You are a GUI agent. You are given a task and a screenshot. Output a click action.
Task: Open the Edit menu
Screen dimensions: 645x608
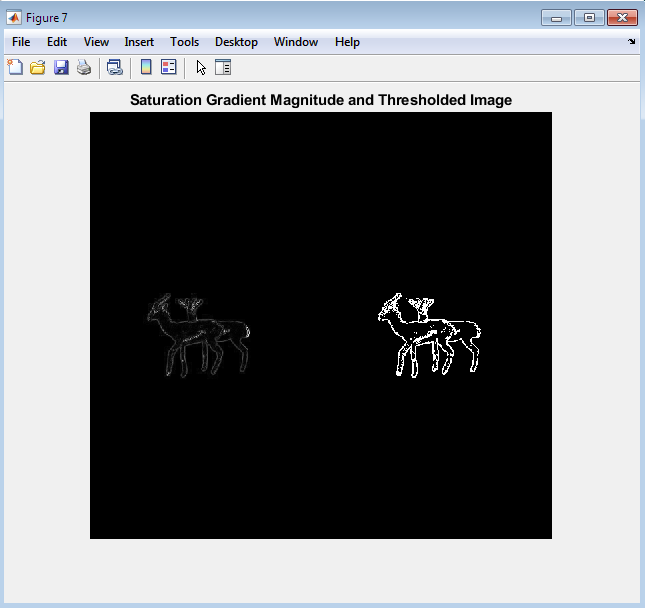tap(57, 42)
